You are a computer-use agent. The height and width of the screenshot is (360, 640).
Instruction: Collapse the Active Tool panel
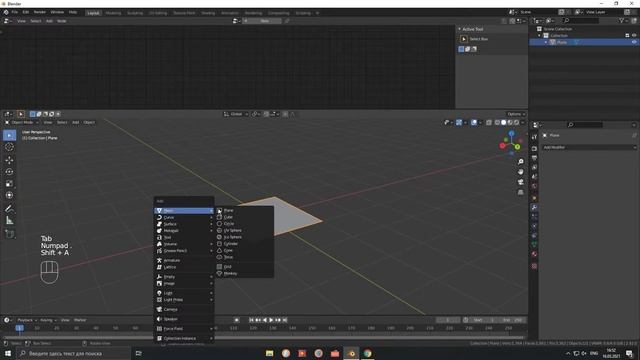point(459,29)
